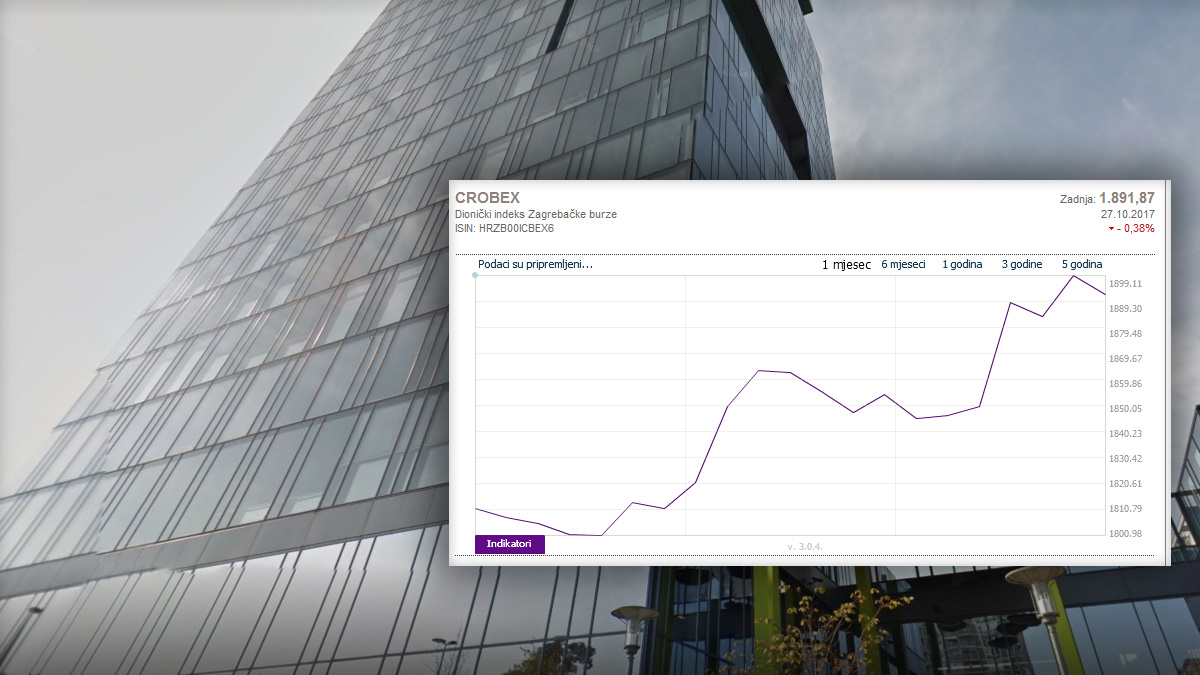Show the 1 godina range
Viewport: 1200px width, 675px height.
click(x=962, y=265)
